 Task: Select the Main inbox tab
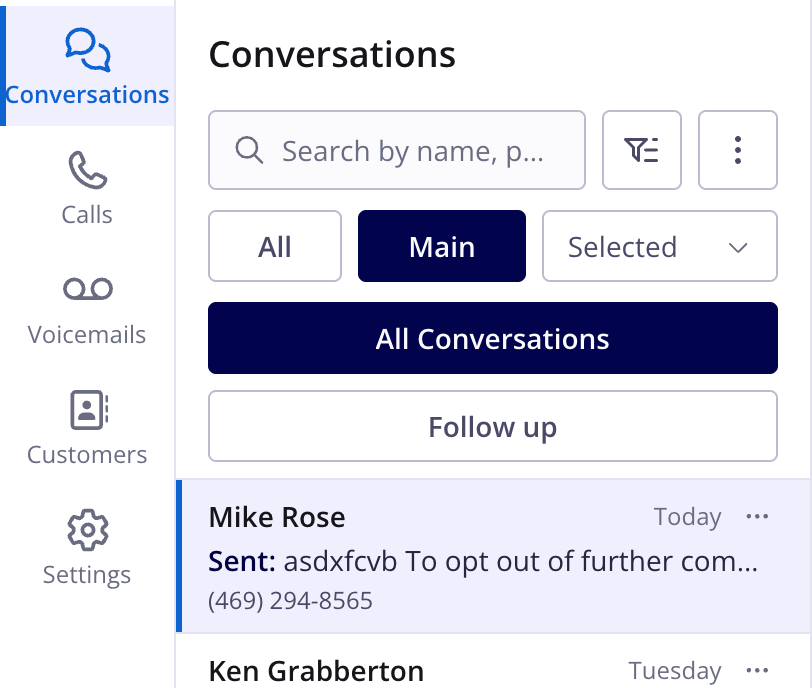pyautogui.click(x=442, y=246)
